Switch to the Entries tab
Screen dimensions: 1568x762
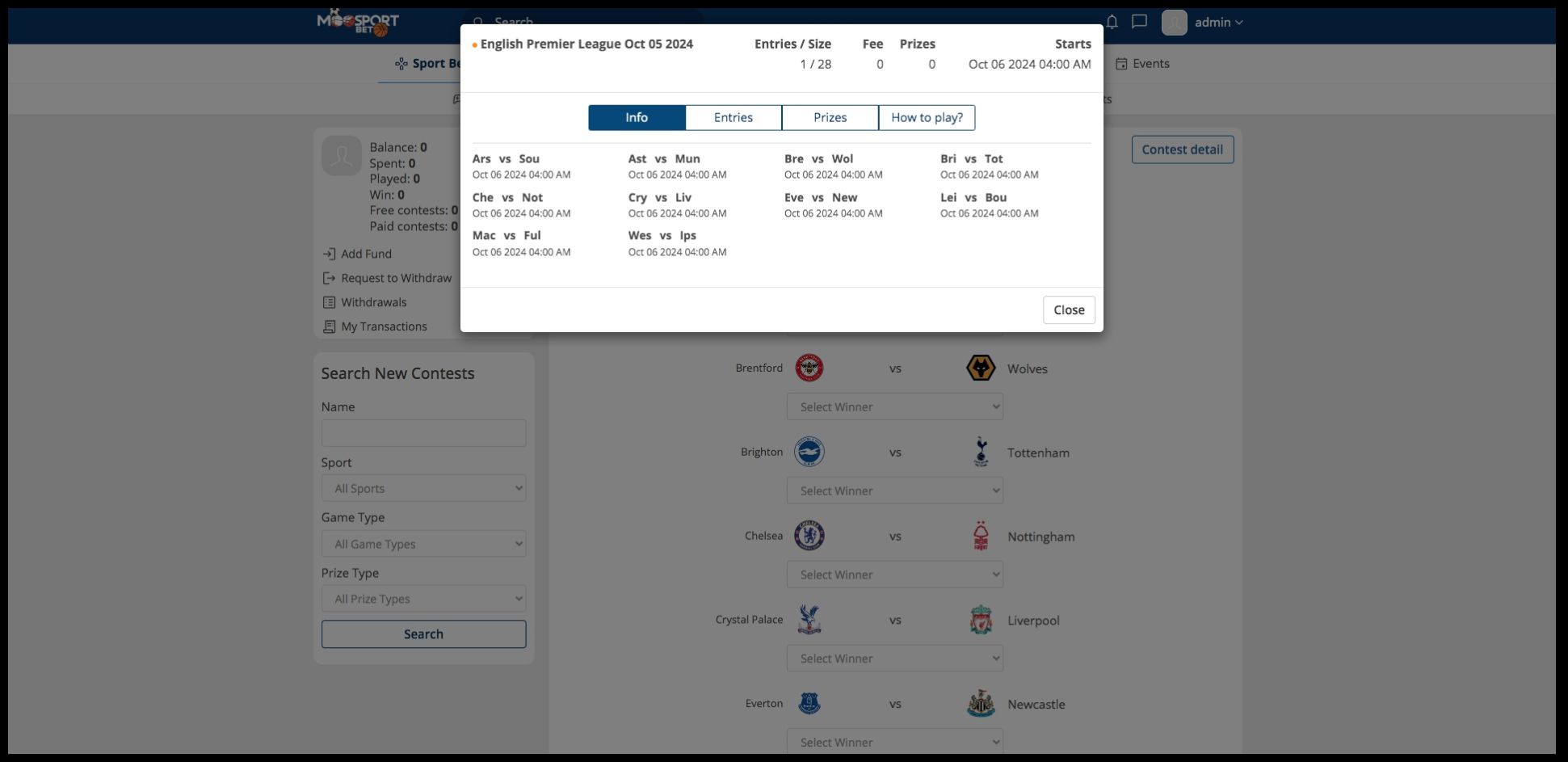734,118
